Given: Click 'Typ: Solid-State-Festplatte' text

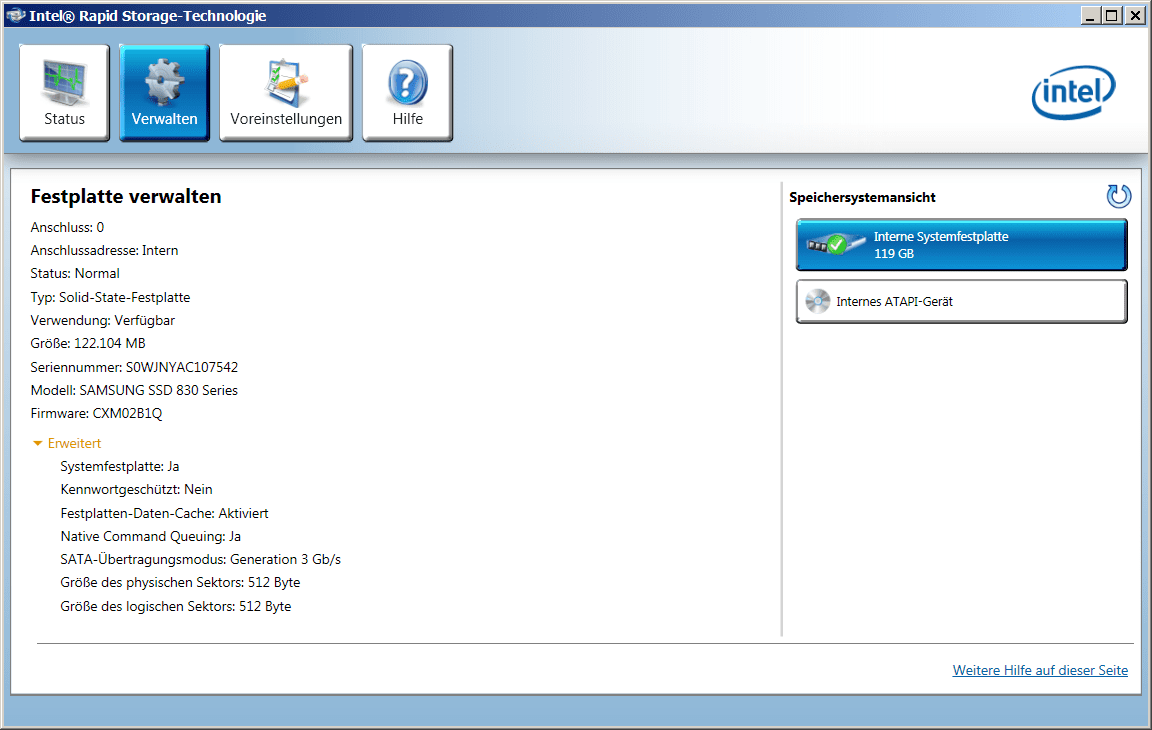Looking at the screenshot, I should tap(110, 297).
